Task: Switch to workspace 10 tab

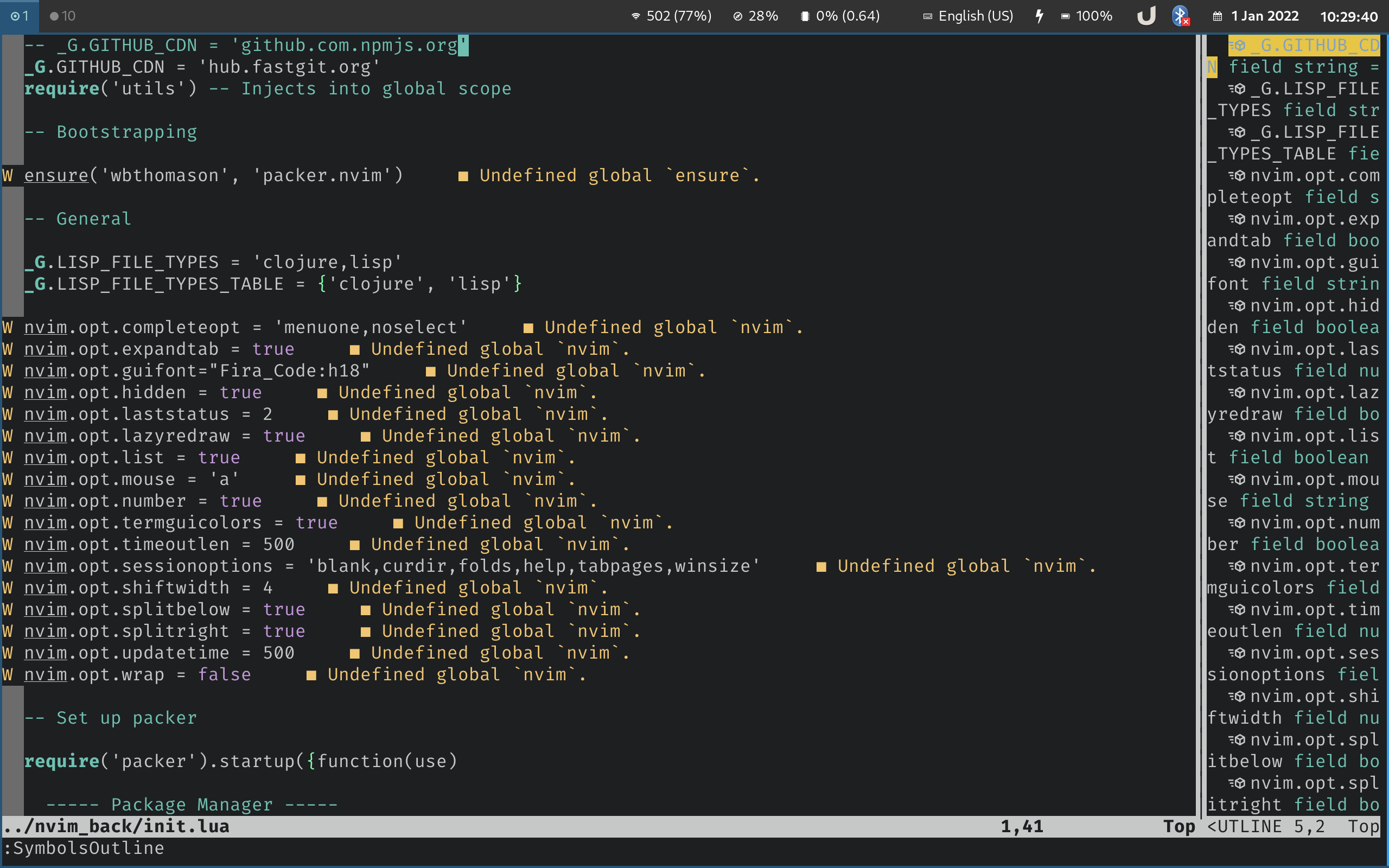Action: pyautogui.click(x=63, y=16)
